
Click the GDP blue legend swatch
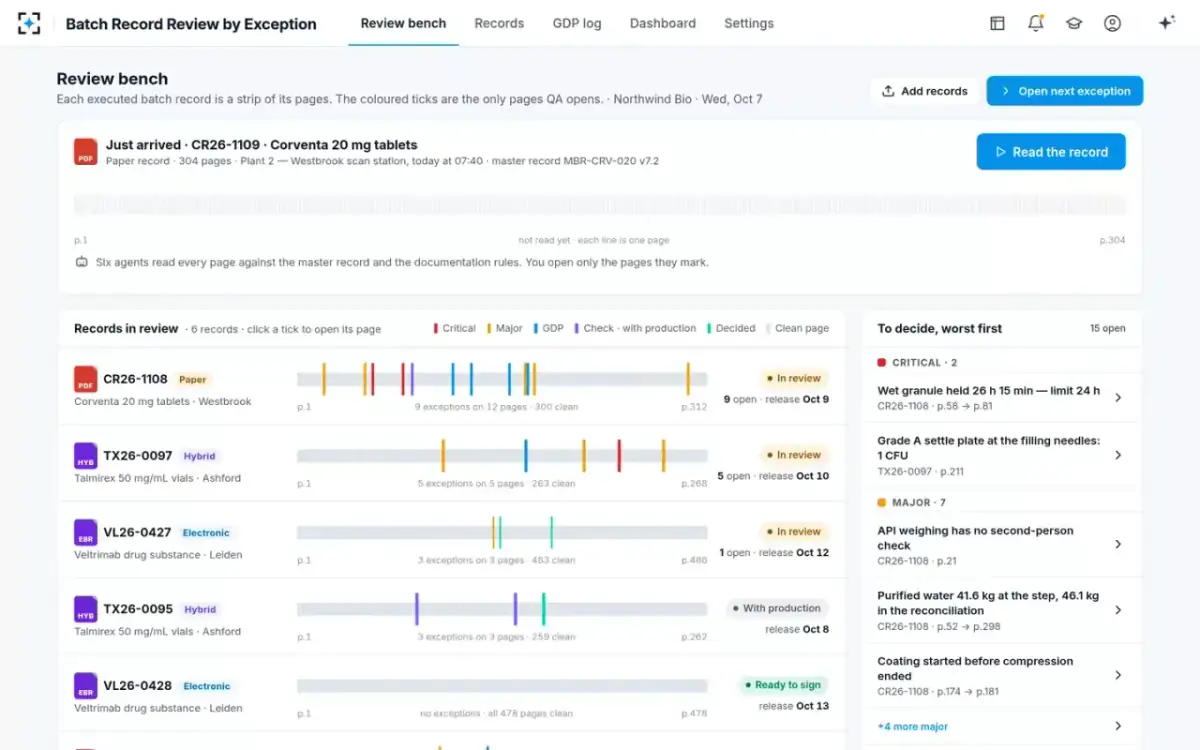point(536,328)
